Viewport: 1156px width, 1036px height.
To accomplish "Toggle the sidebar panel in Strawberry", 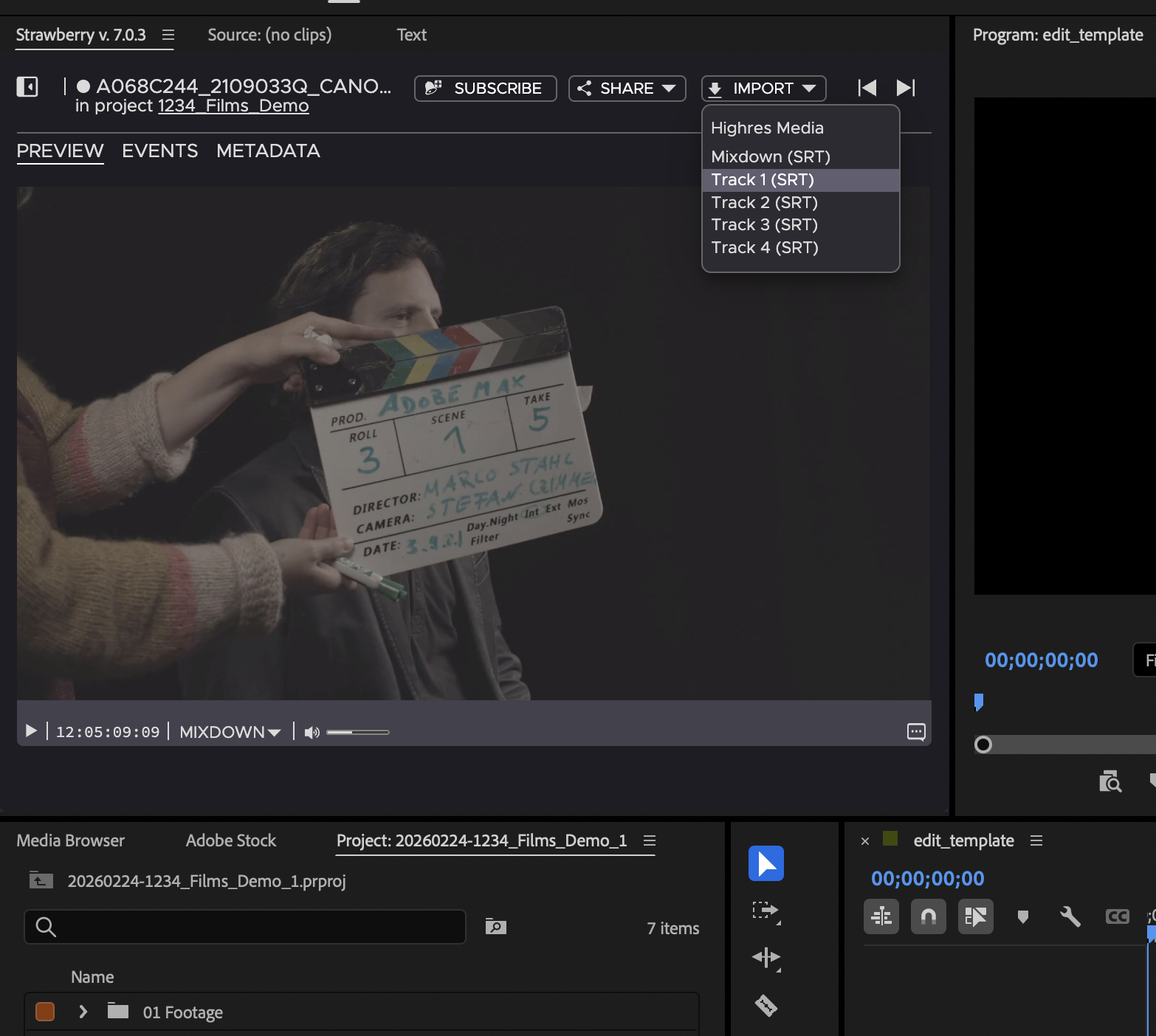I will tap(27, 87).
